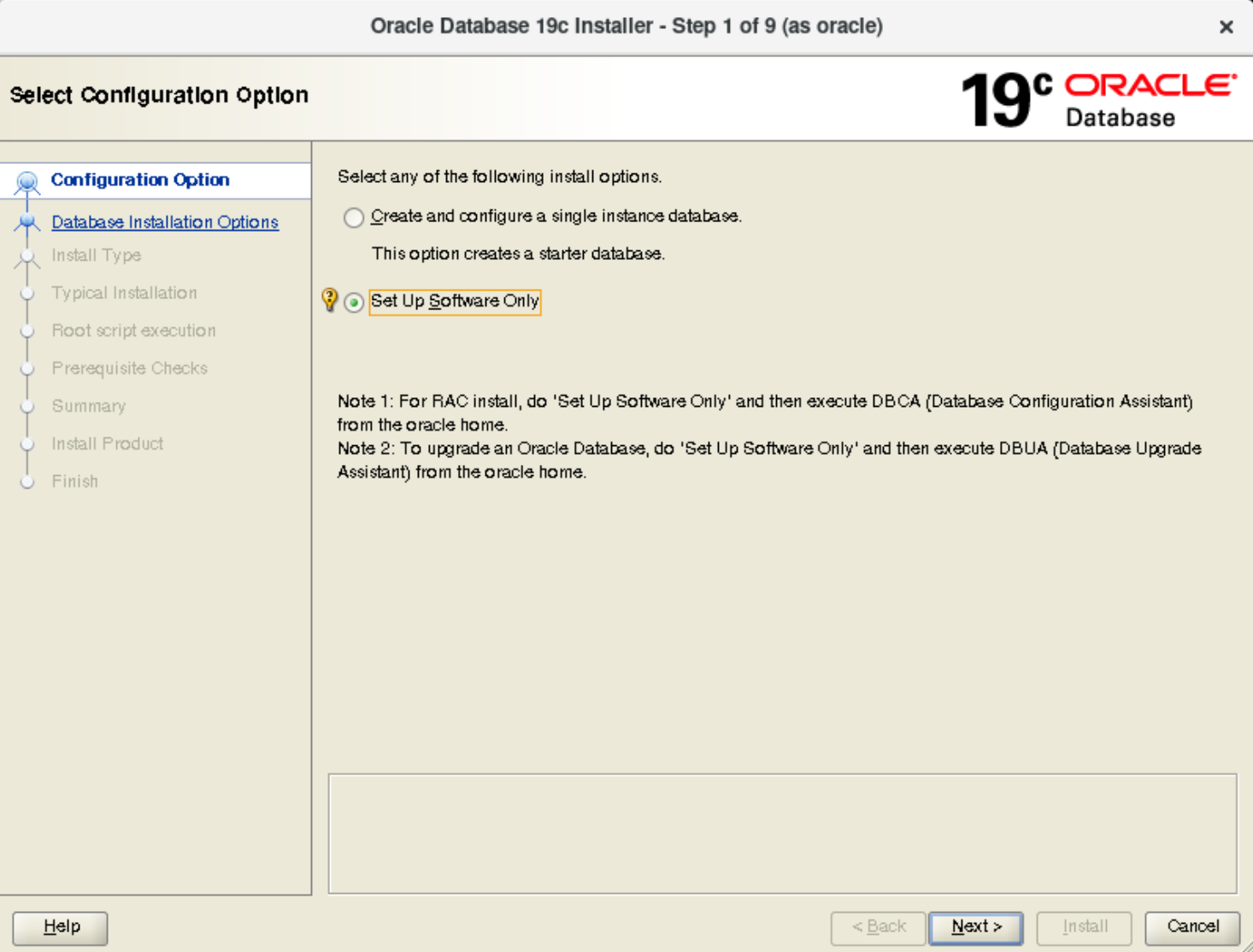This screenshot has height=952, width=1253.
Task: Close the Oracle installer window
Action: tap(1226, 26)
